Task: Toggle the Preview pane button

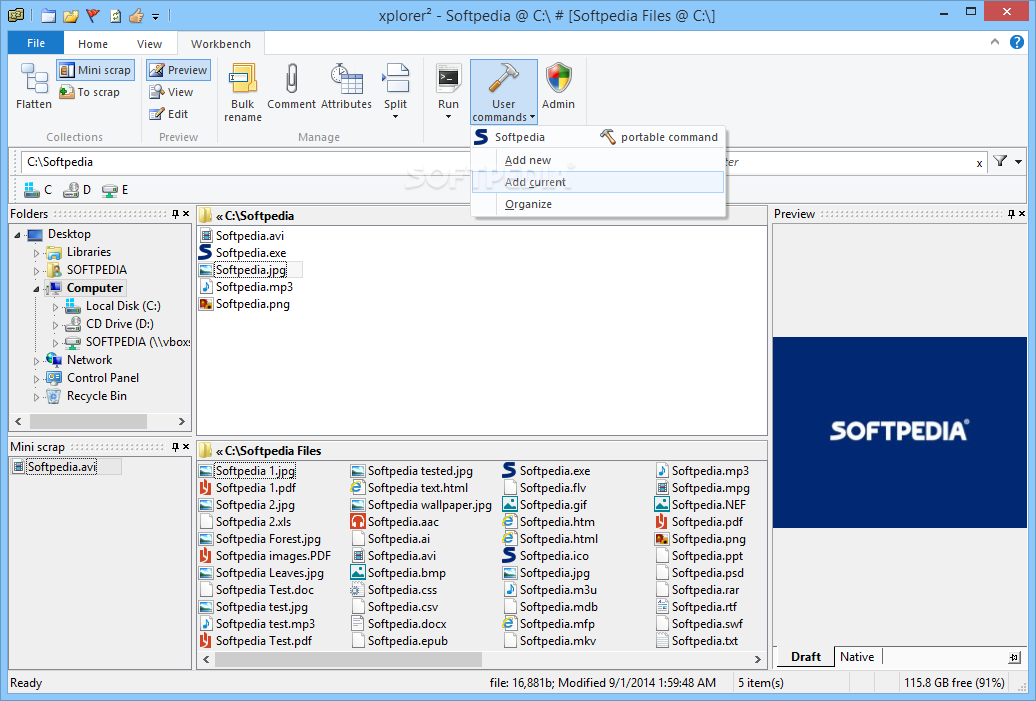Action: click(x=178, y=70)
